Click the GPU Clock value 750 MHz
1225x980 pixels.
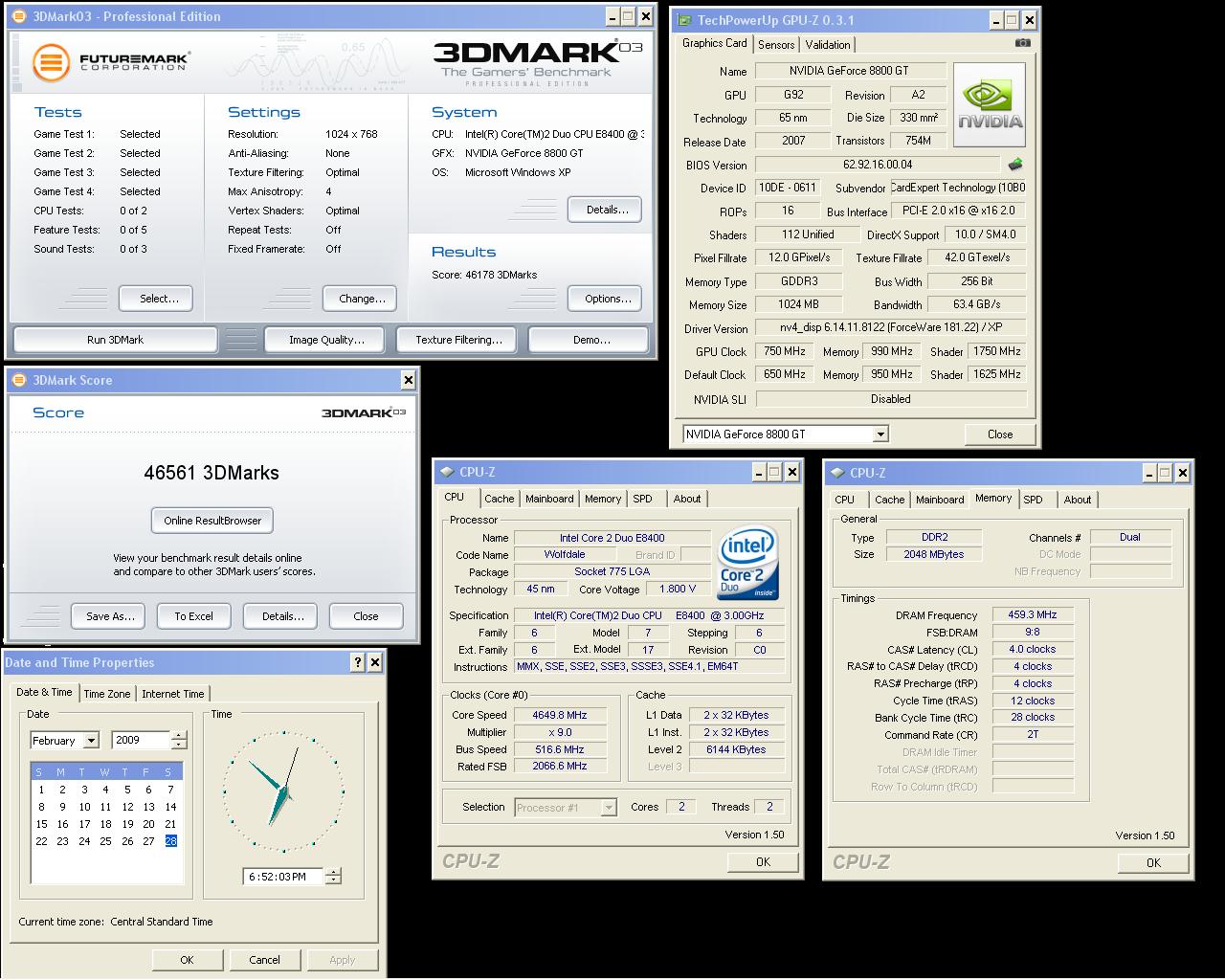(x=784, y=351)
